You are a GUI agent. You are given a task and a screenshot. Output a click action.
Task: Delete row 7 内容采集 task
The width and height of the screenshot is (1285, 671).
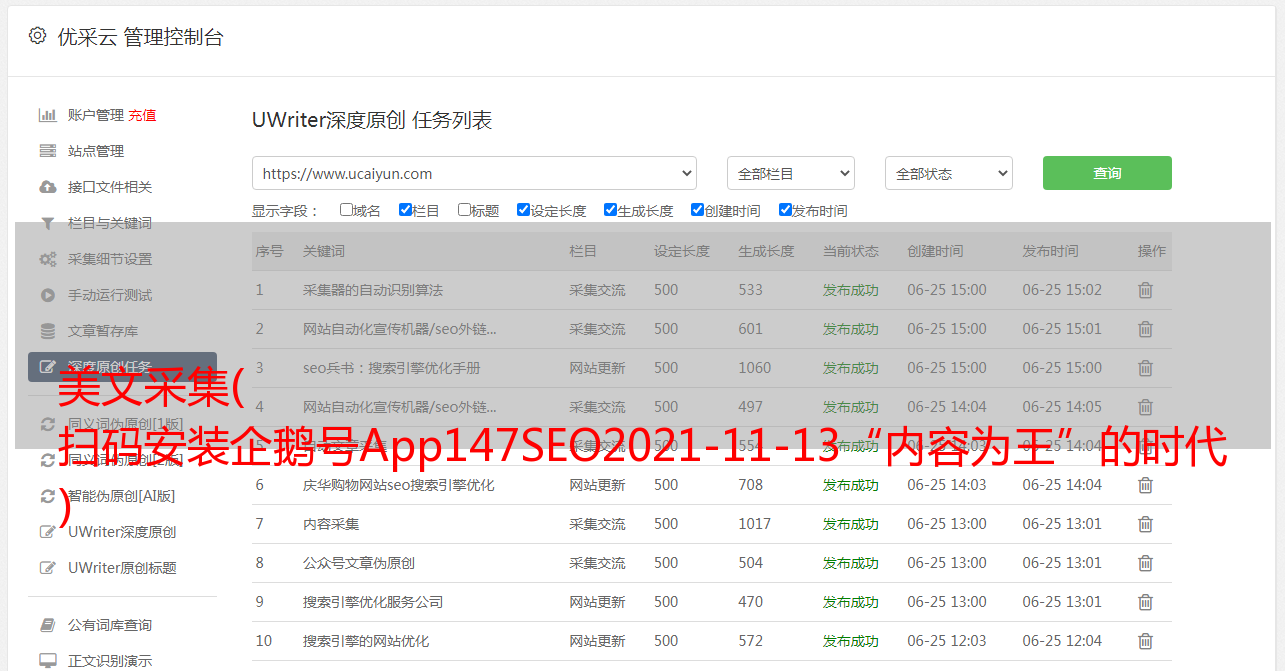pos(1145,524)
